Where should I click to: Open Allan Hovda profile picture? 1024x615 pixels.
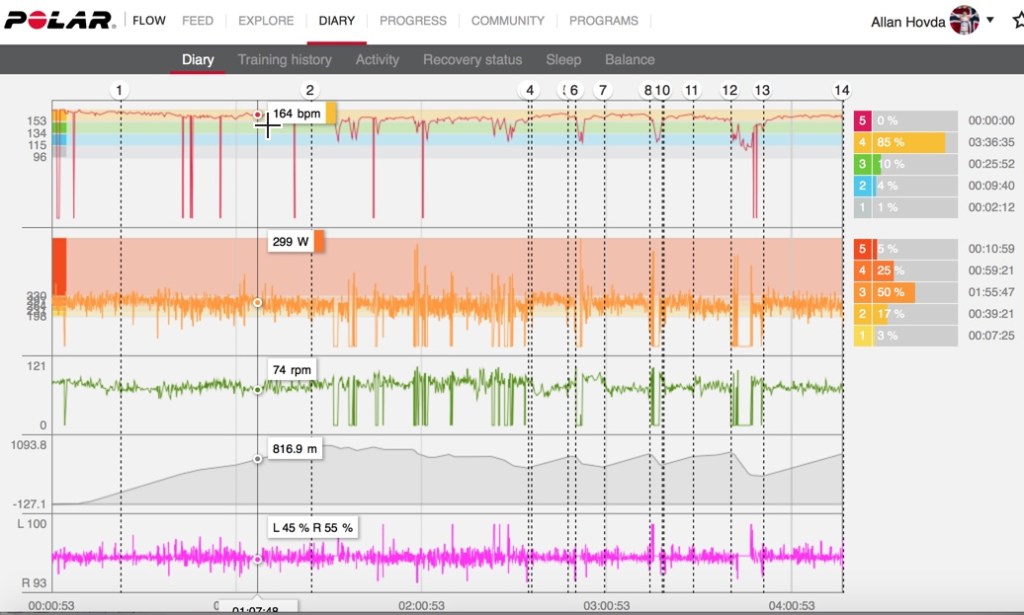coord(964,20)
